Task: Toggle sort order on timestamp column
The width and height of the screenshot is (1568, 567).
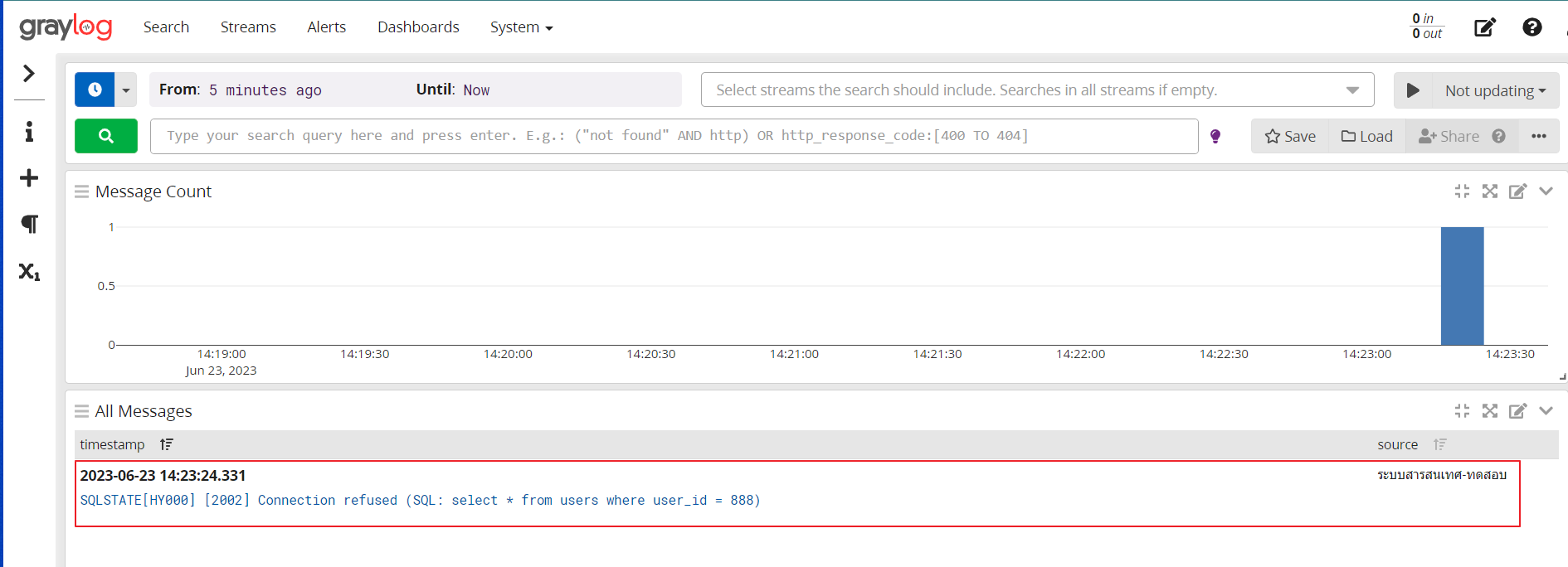Action: [x=167, y=444]
